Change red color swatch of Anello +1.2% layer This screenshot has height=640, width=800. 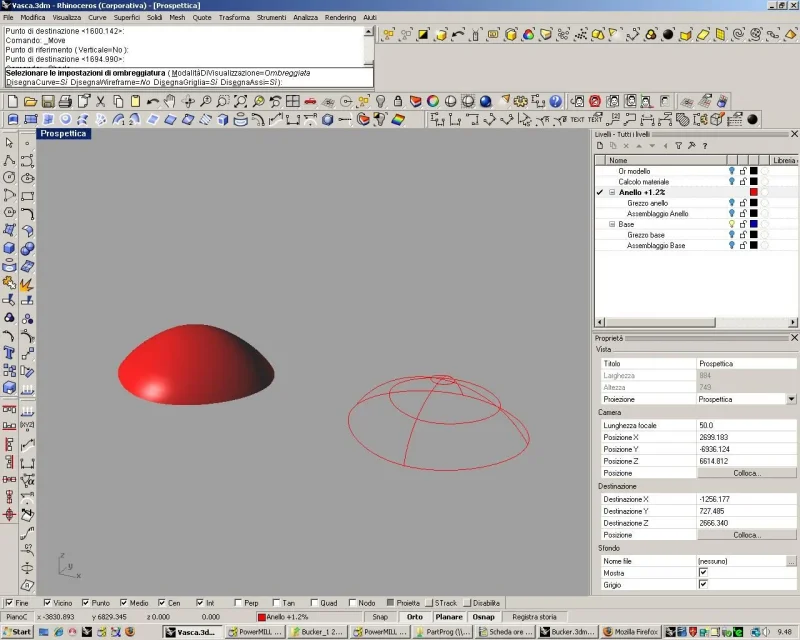(x=754, y=192)
